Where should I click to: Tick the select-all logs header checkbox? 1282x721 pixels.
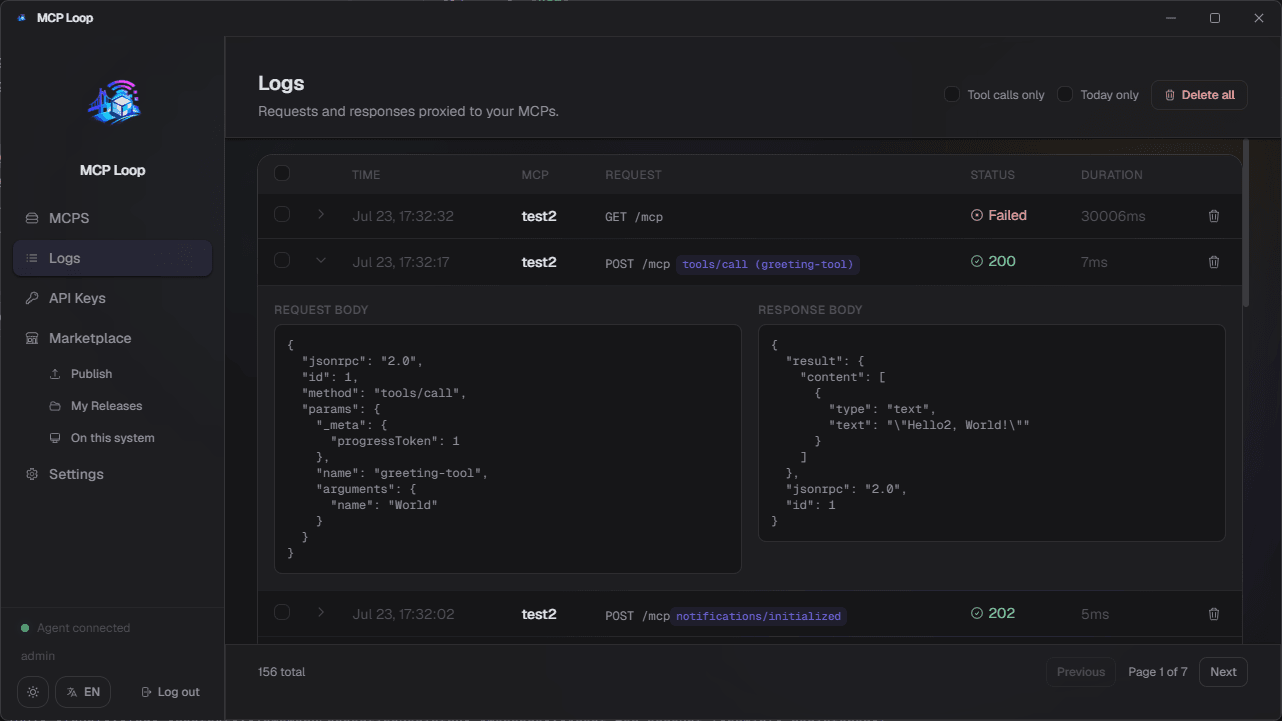[x=282, y=173]
